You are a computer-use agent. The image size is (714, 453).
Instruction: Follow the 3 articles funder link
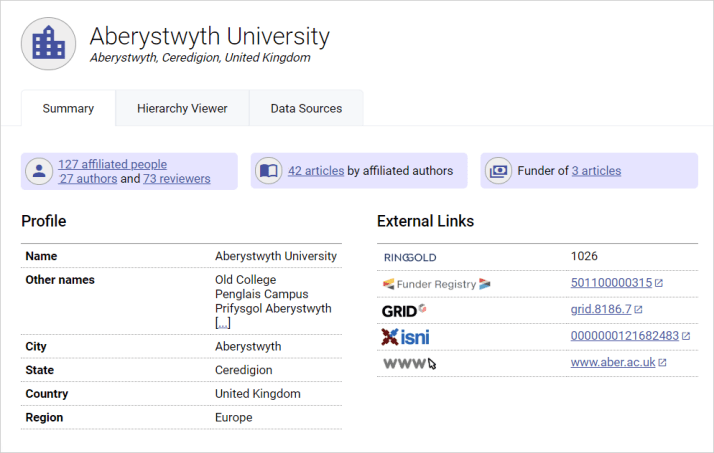click(x=596, y=171)
